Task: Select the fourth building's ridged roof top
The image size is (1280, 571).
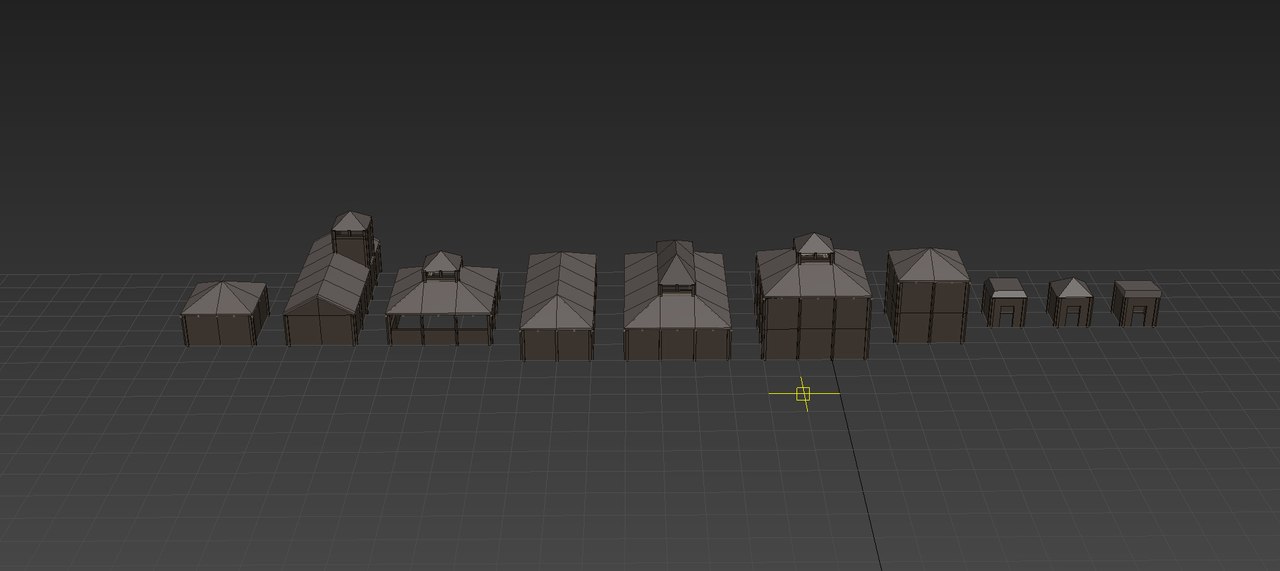Action: click(x=560, y=272)
